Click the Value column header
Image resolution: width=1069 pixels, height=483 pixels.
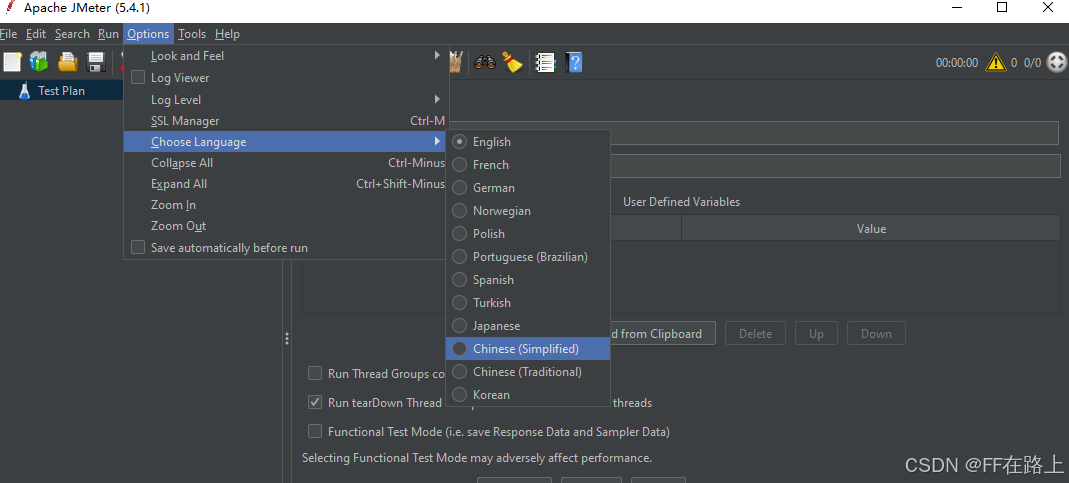point(871,229)
